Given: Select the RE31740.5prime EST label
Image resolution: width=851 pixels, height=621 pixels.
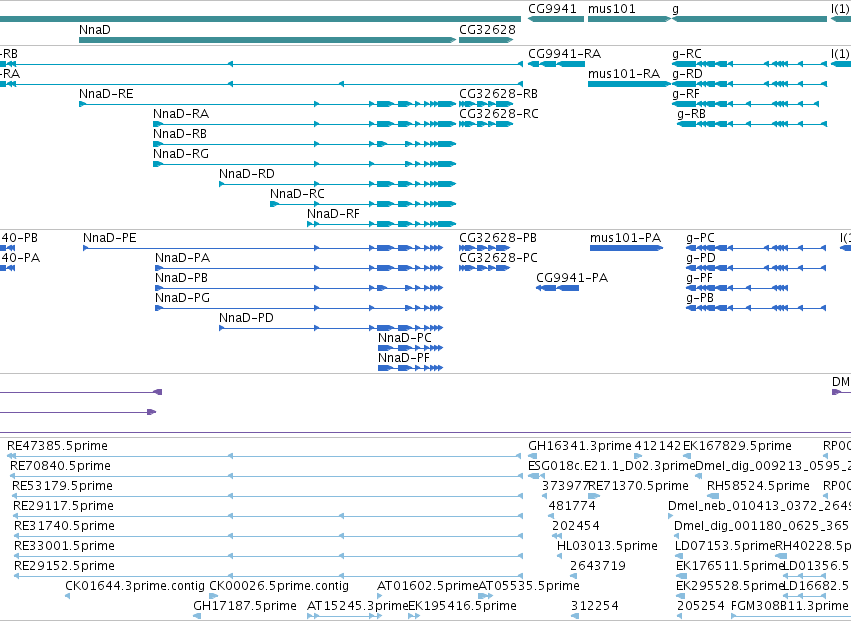Looking at the screenshot, I should tap(64, 526).
